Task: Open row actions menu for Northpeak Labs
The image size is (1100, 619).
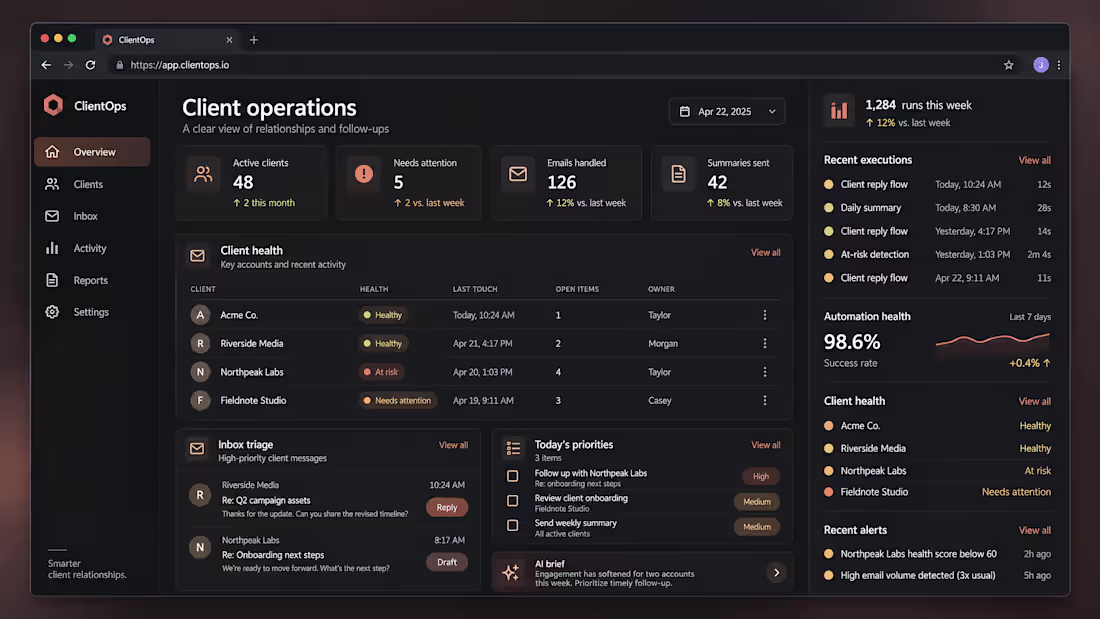Action: coord(765,372)
